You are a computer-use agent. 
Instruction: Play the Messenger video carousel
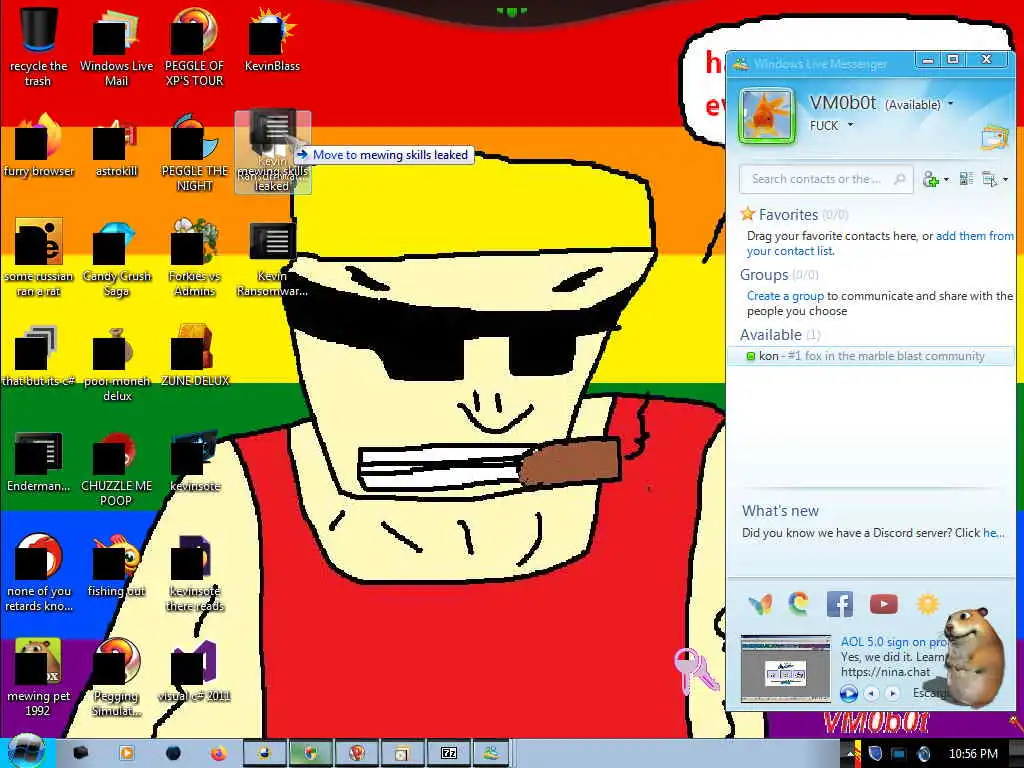tap(848, 693)
